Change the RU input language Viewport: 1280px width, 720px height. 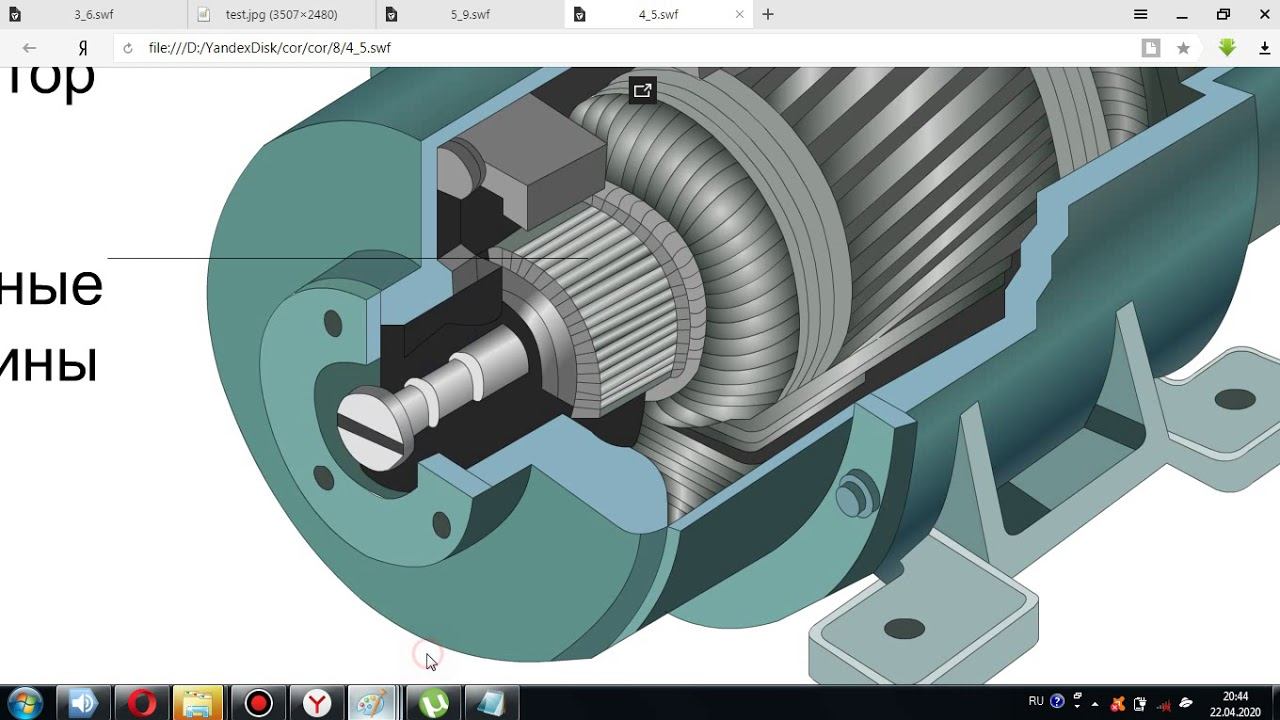point(1036,701)
